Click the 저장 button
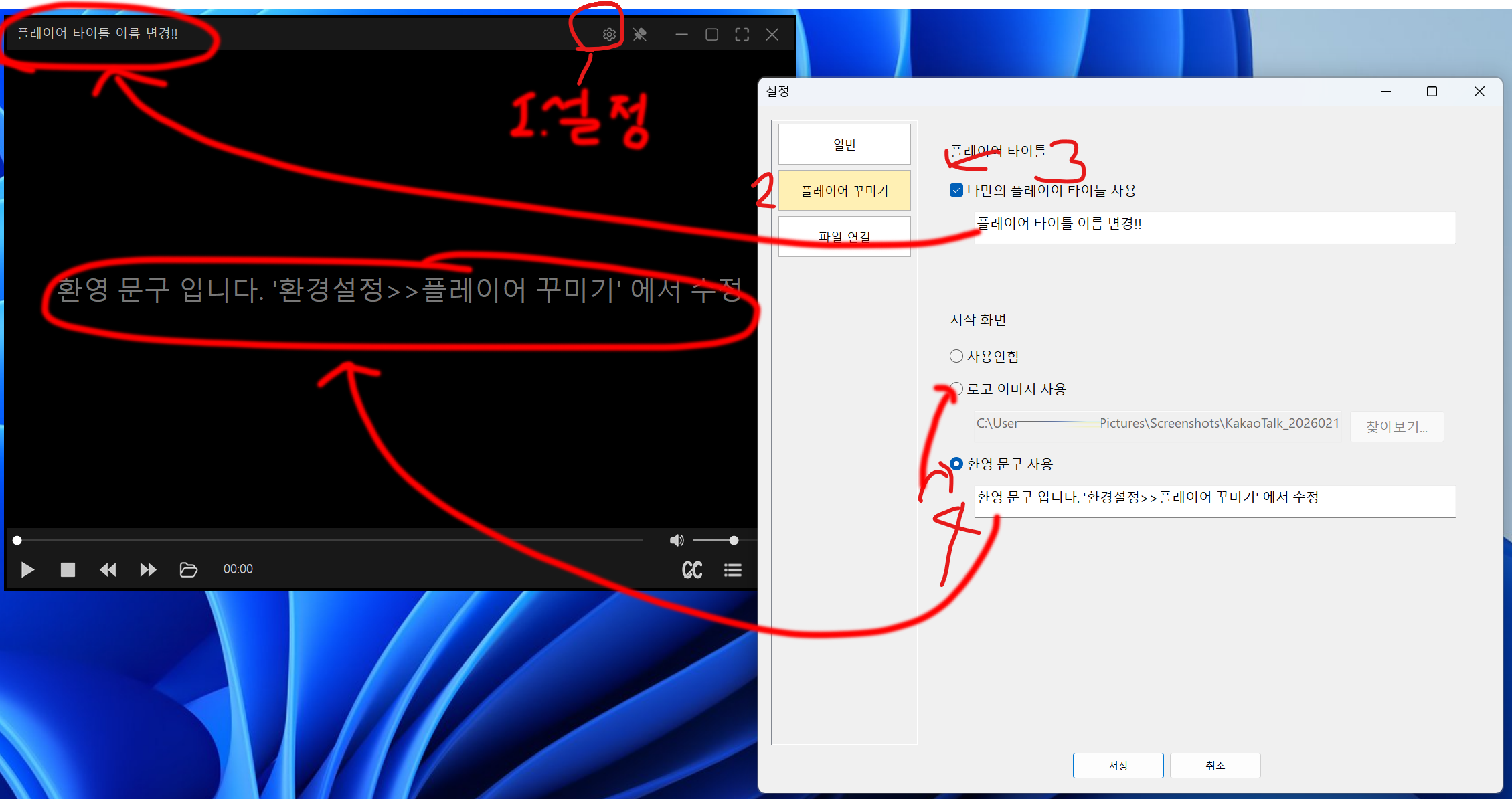Image resolution: width=1512 pixels, height=799 pixels. click(1118, 766)
